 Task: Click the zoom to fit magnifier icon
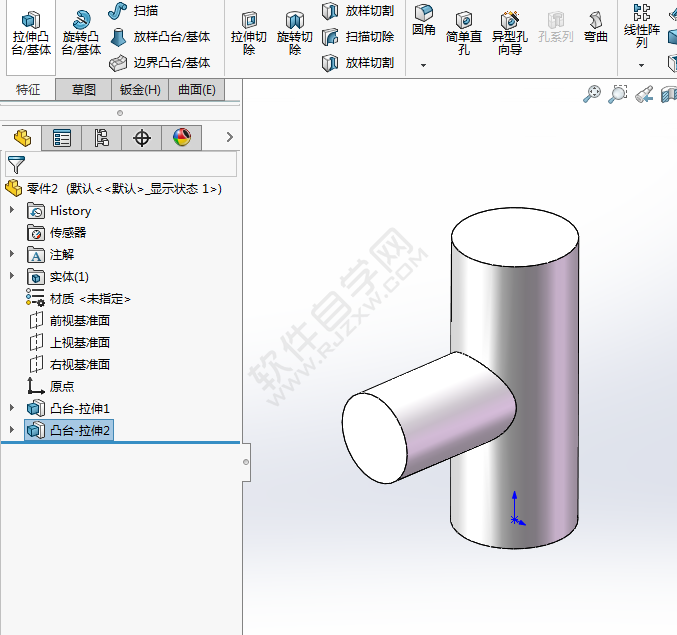coord(592,94)
